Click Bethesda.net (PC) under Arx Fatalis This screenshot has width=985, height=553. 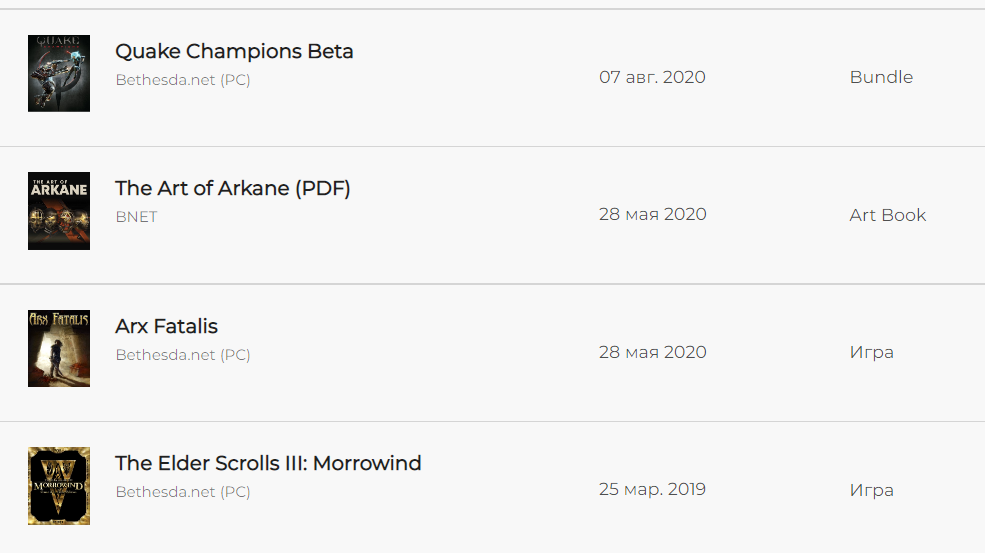(183, 355)
